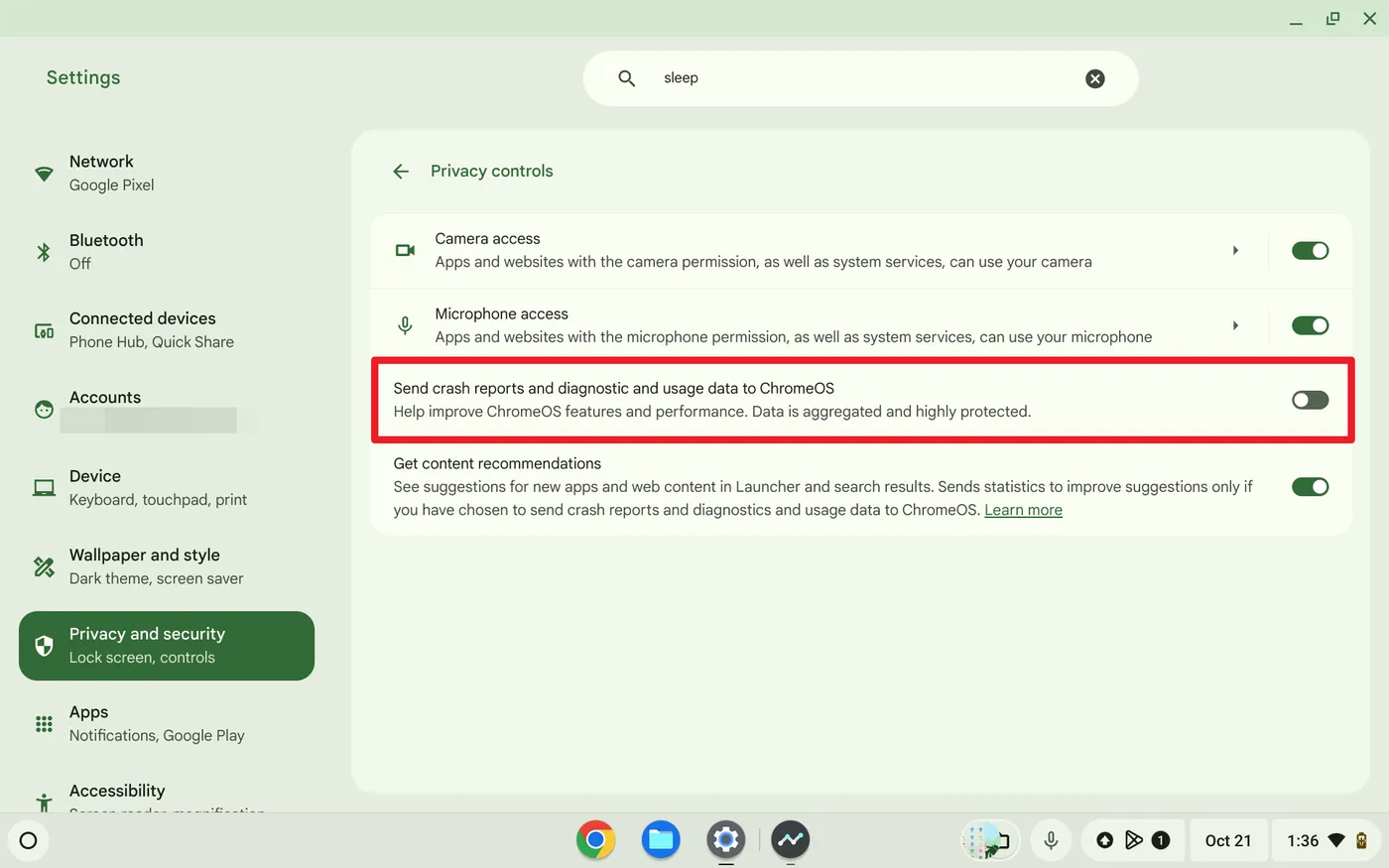Image resolution: width=1389 pixels, height=868 pixels.
Task: Open Files app from the shelf
Action: tap(661, 840)
